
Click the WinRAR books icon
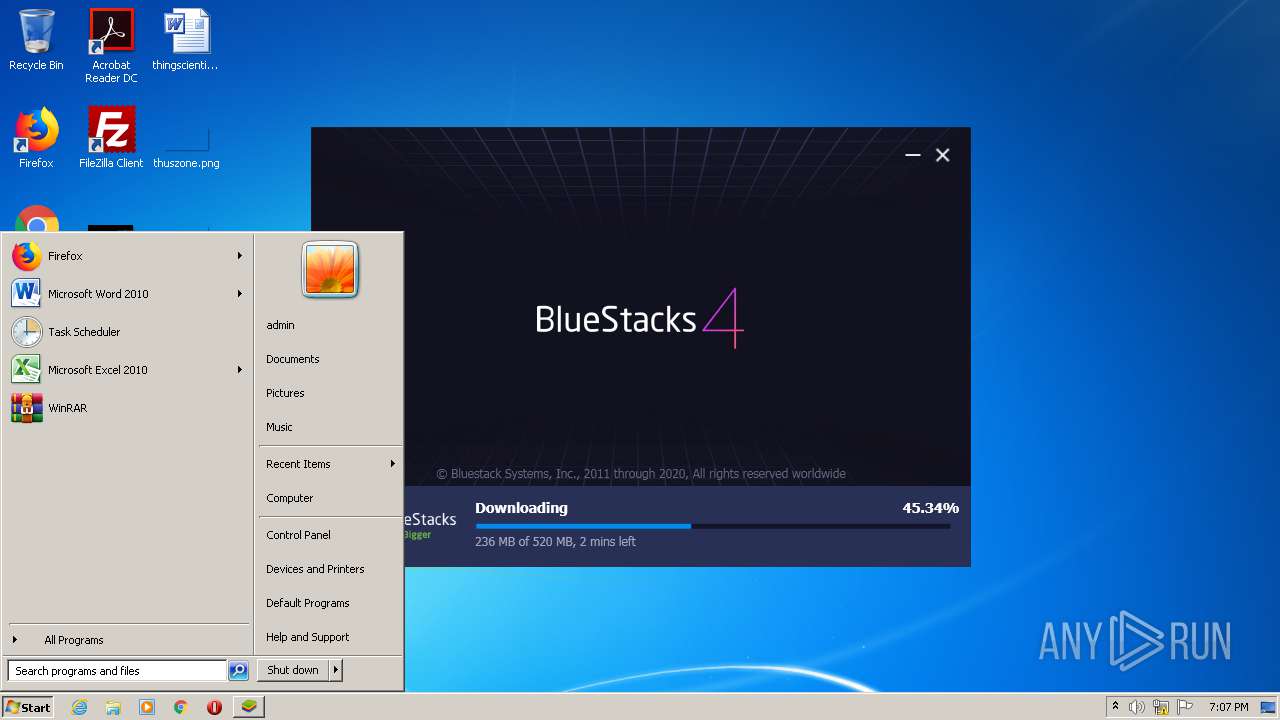(x=27, y=408)
